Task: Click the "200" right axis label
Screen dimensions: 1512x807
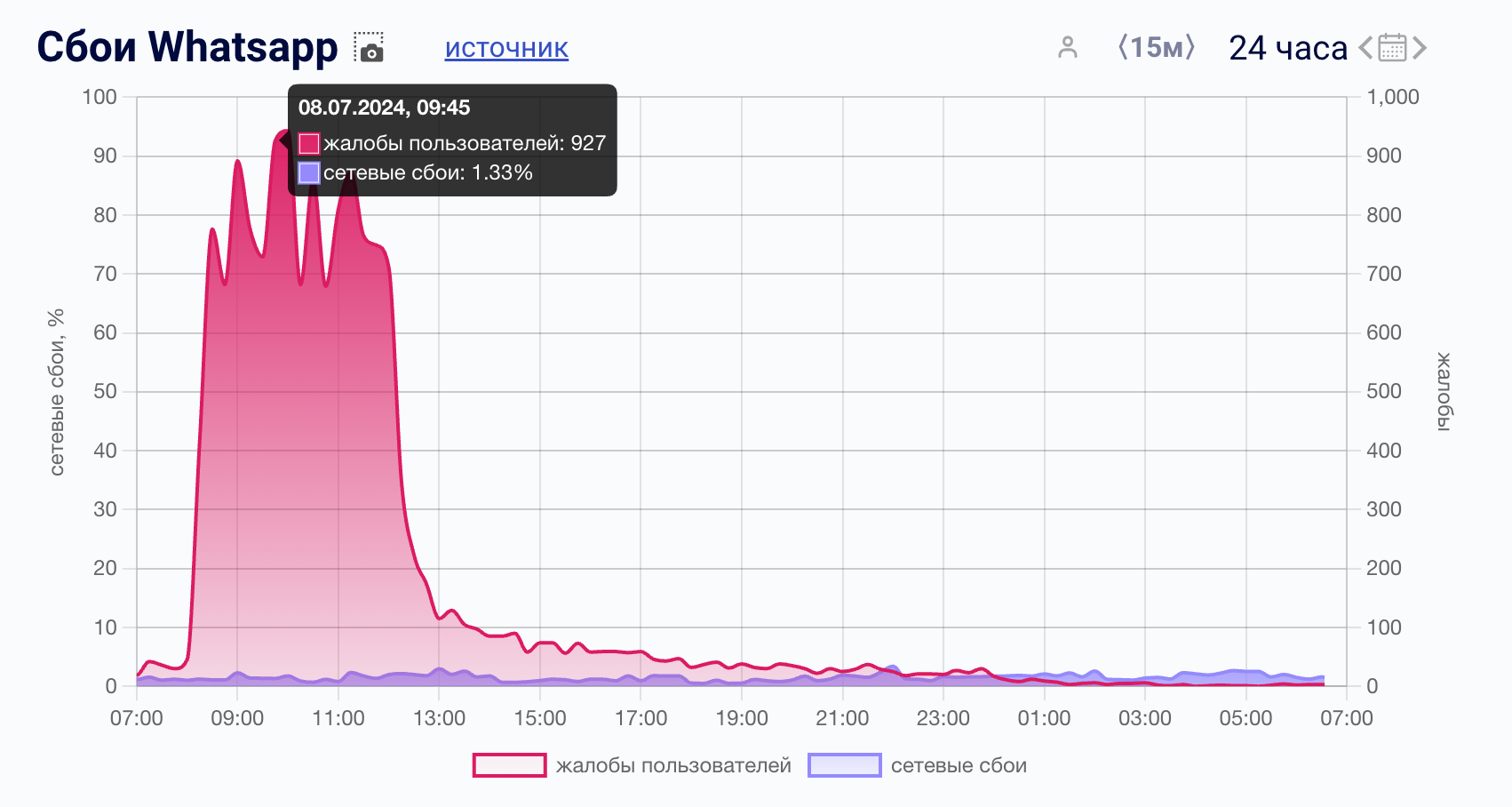Action: (1384, 568)
